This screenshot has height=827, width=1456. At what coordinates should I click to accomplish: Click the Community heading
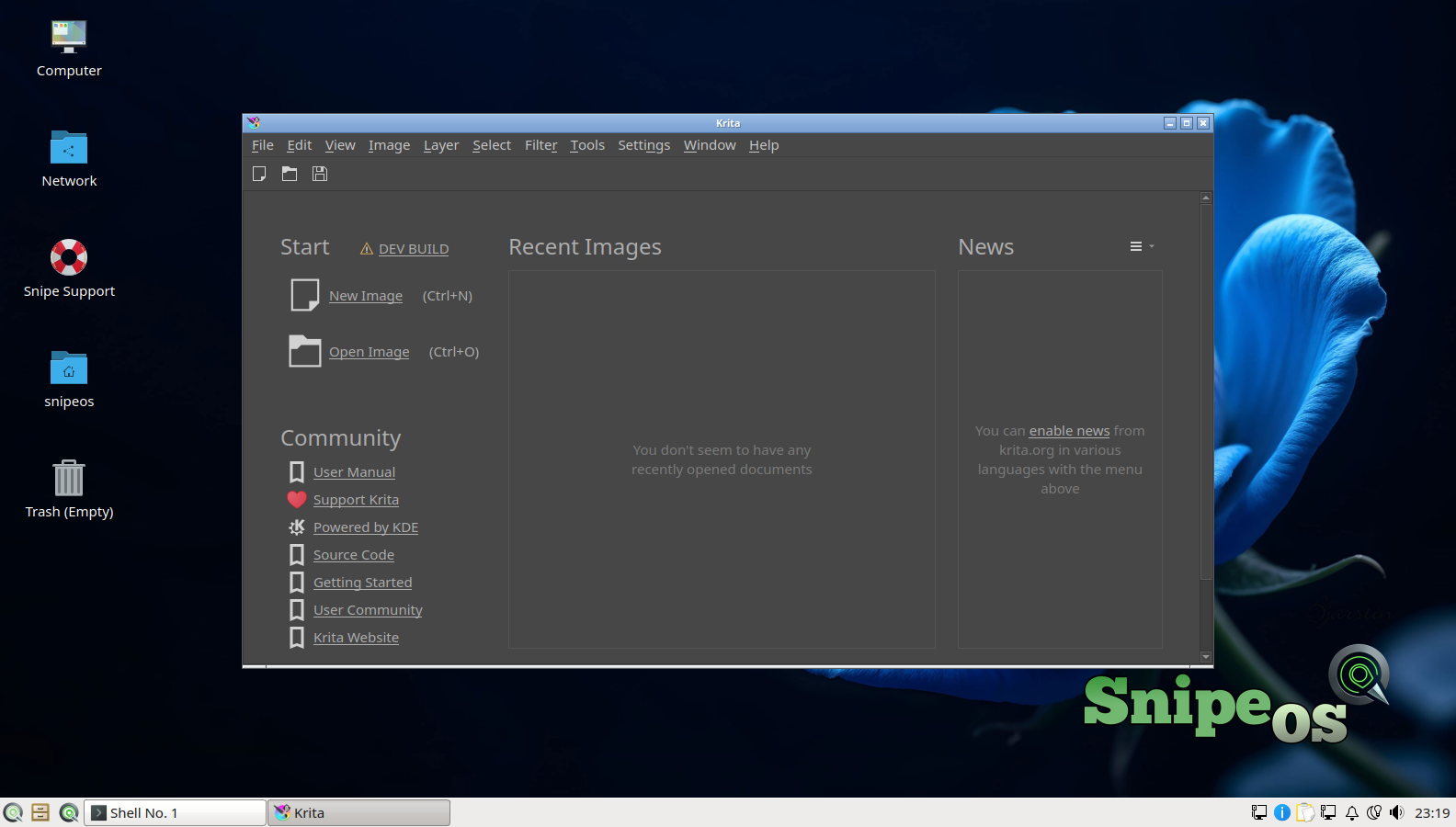click(341, 438)
